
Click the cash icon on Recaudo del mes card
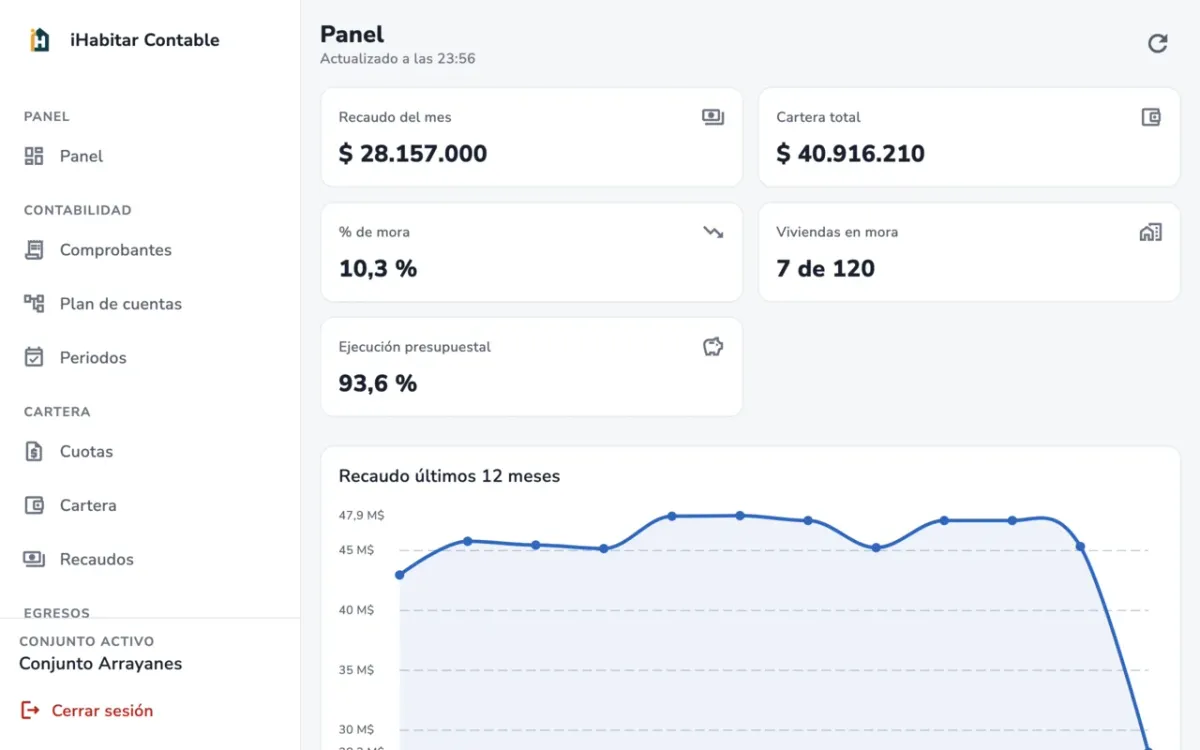tap(712, 117)
